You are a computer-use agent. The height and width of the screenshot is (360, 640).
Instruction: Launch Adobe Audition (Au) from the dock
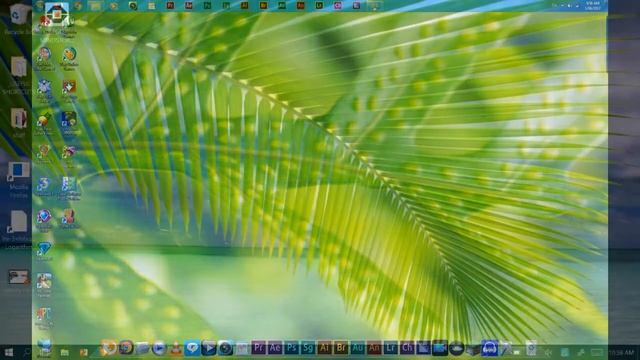tap(358, 348)
